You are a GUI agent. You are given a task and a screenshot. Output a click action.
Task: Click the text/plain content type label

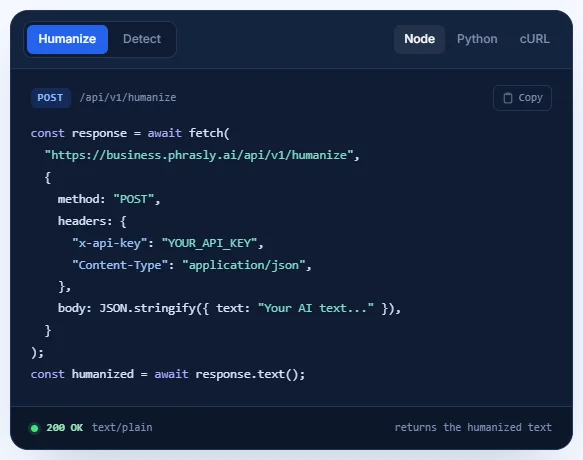(122, 428)
